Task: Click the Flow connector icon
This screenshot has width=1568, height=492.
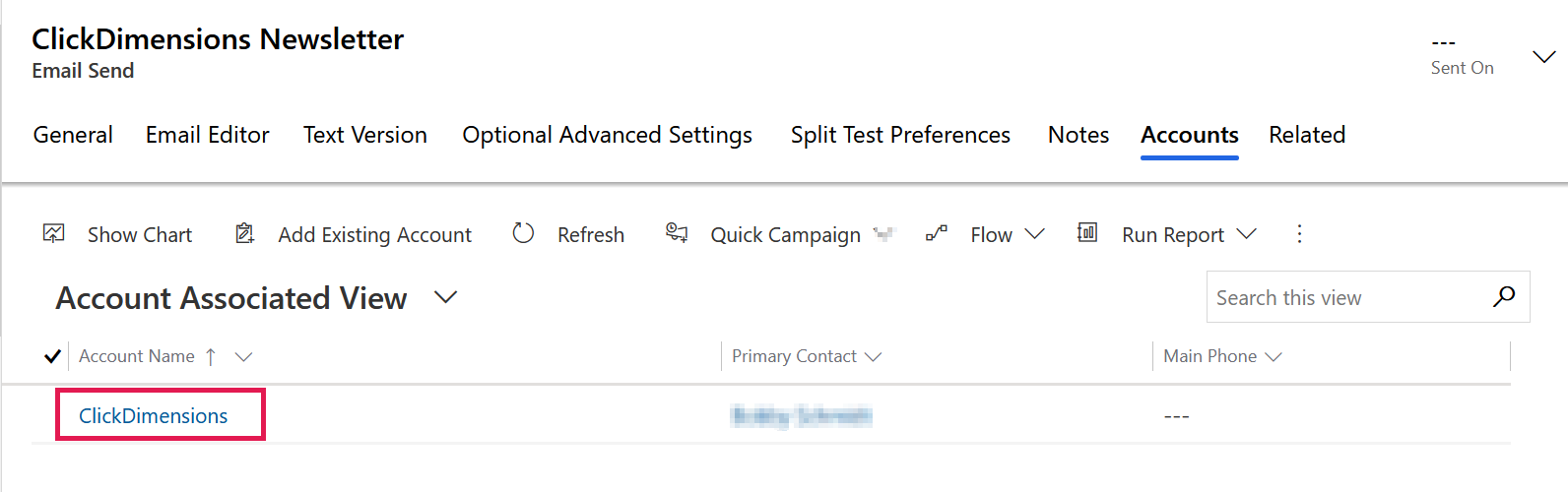Action: click(x=937, y=233)
